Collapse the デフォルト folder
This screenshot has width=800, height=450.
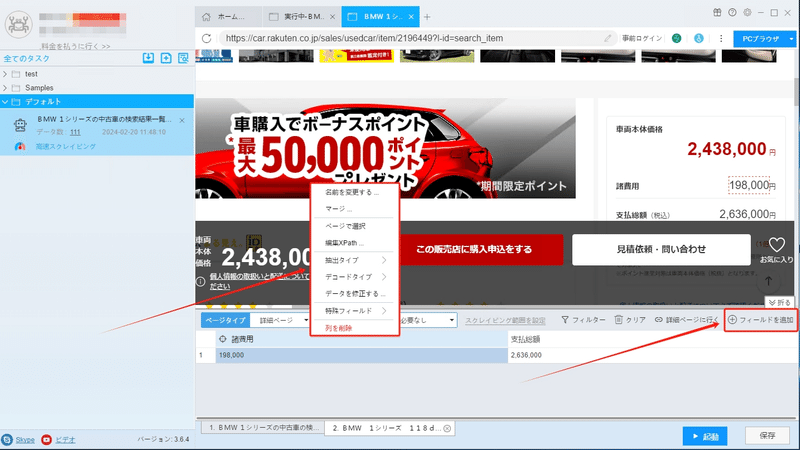[5, 102]
